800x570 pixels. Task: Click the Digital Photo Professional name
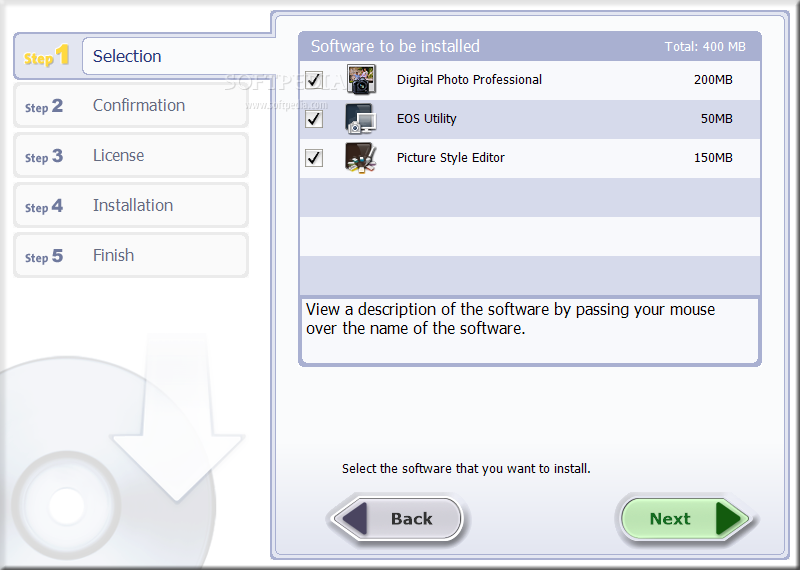click(x=469, y=80)
